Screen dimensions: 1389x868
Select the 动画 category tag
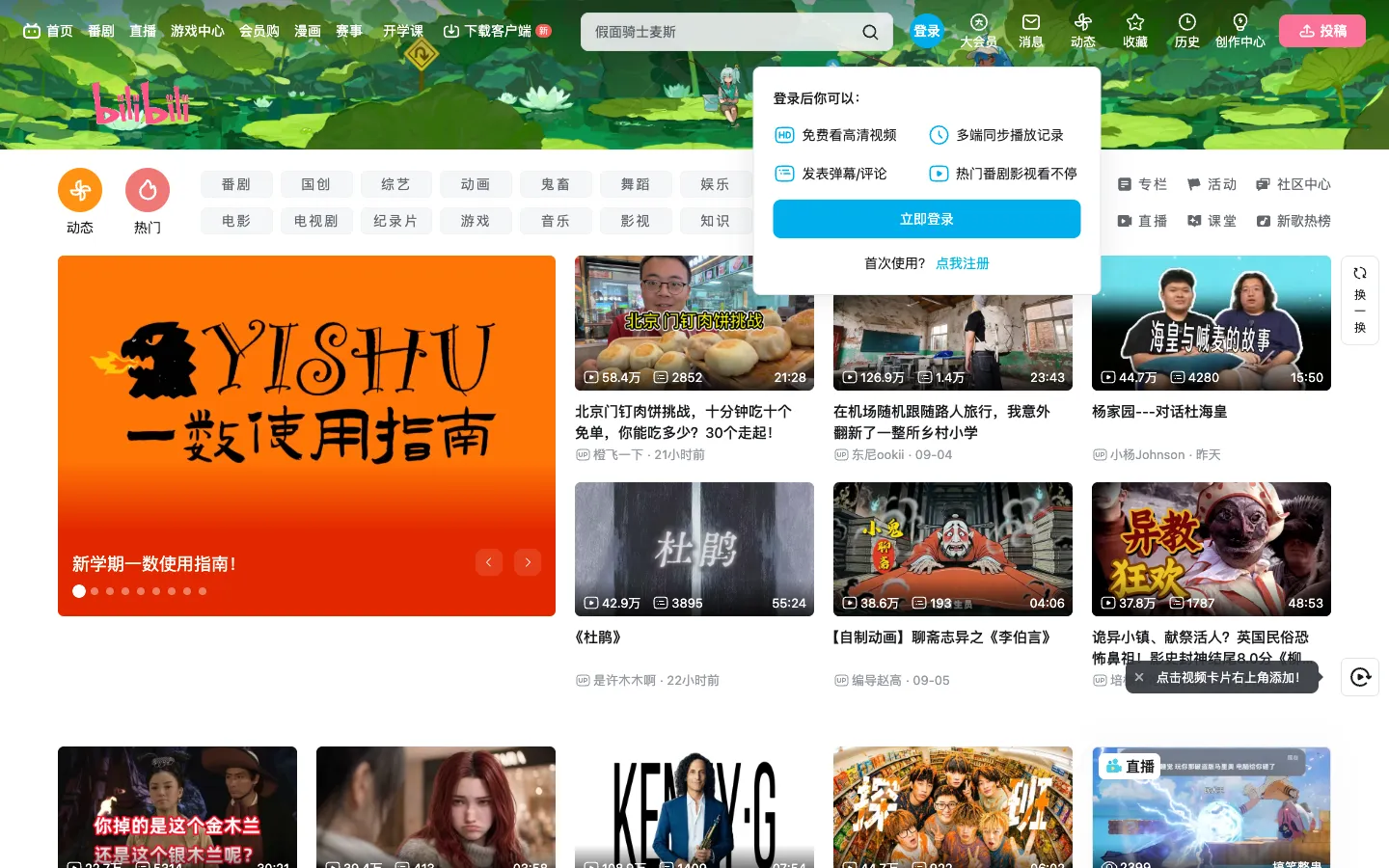[477, 184]
